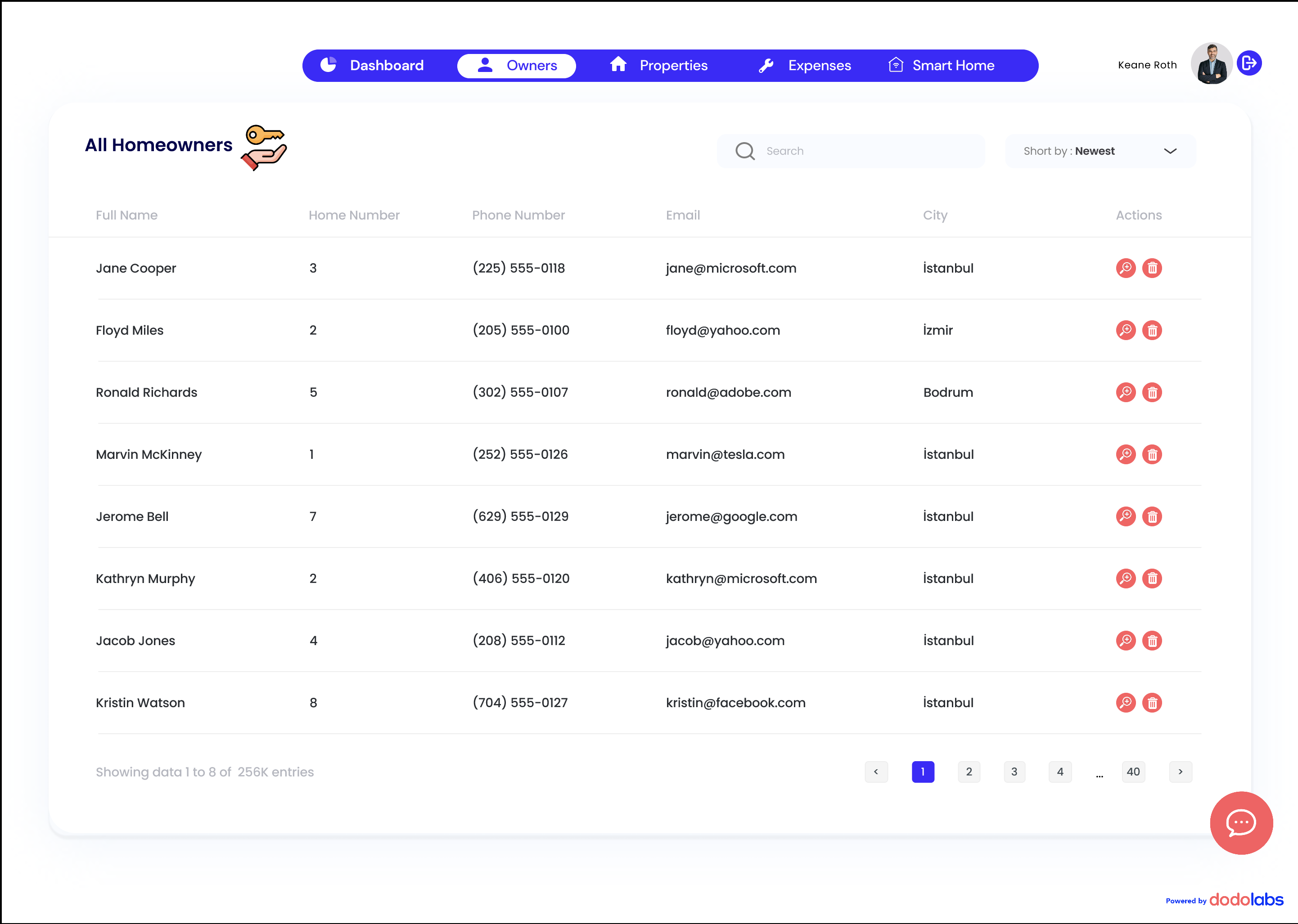Jump to page 2
The width and height of the screenshot is (1298, 924).
(969, 771)
